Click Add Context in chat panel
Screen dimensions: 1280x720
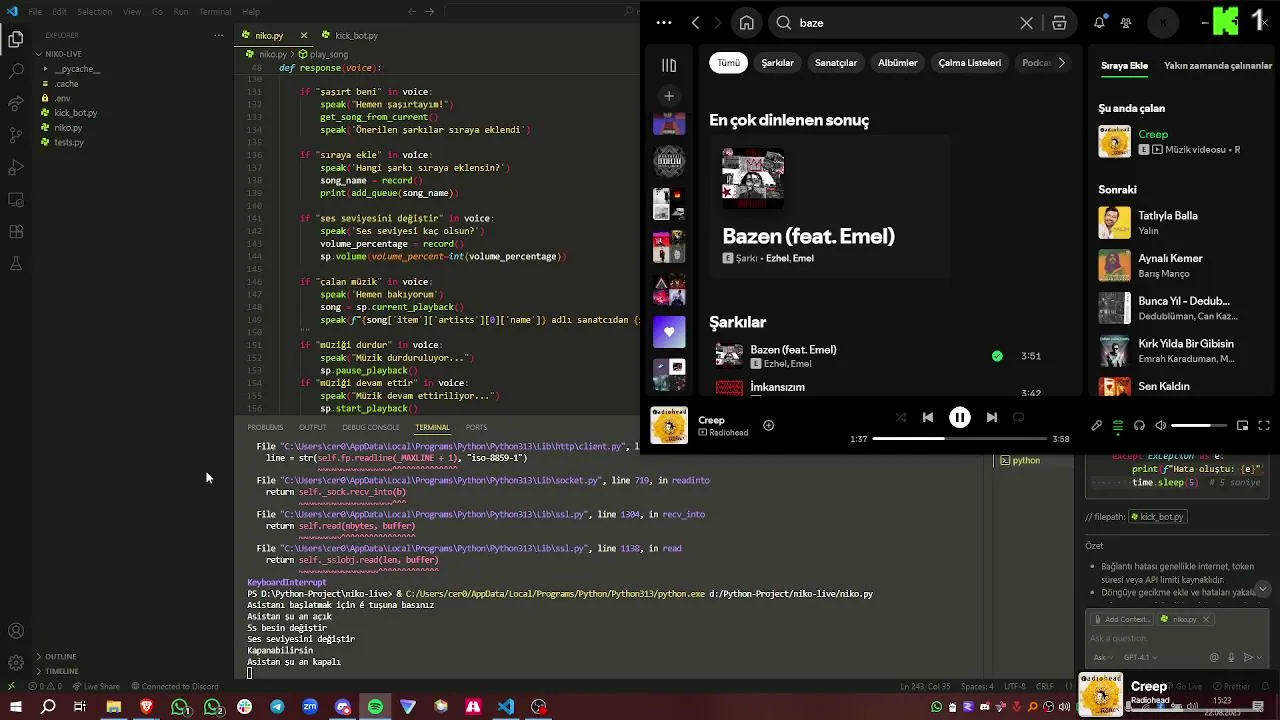(1122, 619)
